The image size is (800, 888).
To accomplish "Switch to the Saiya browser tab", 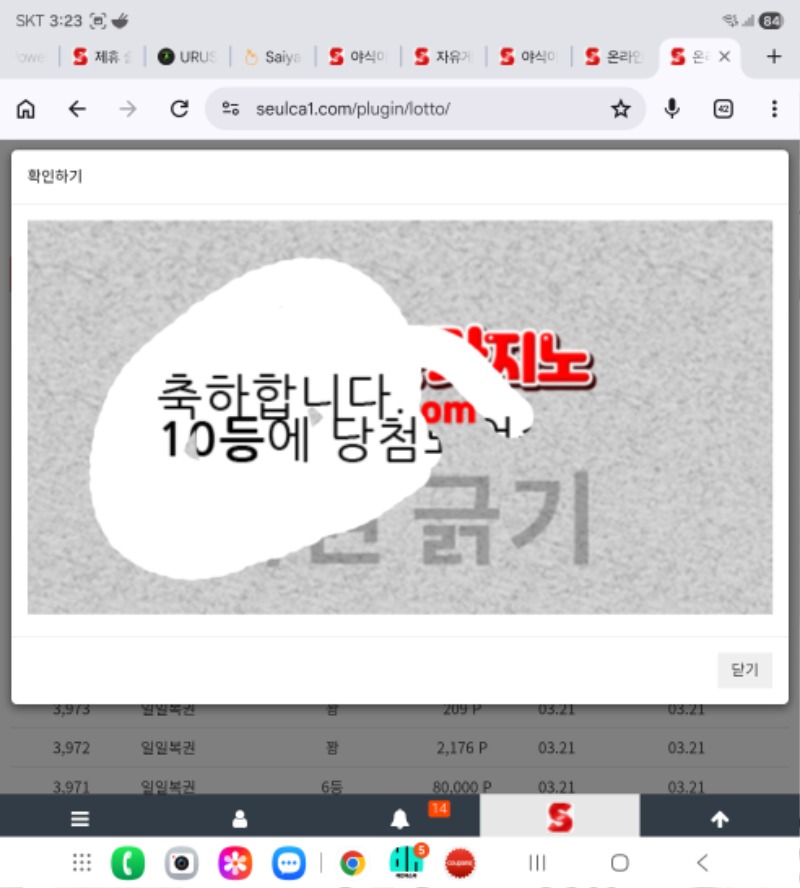I will point(272,57).
